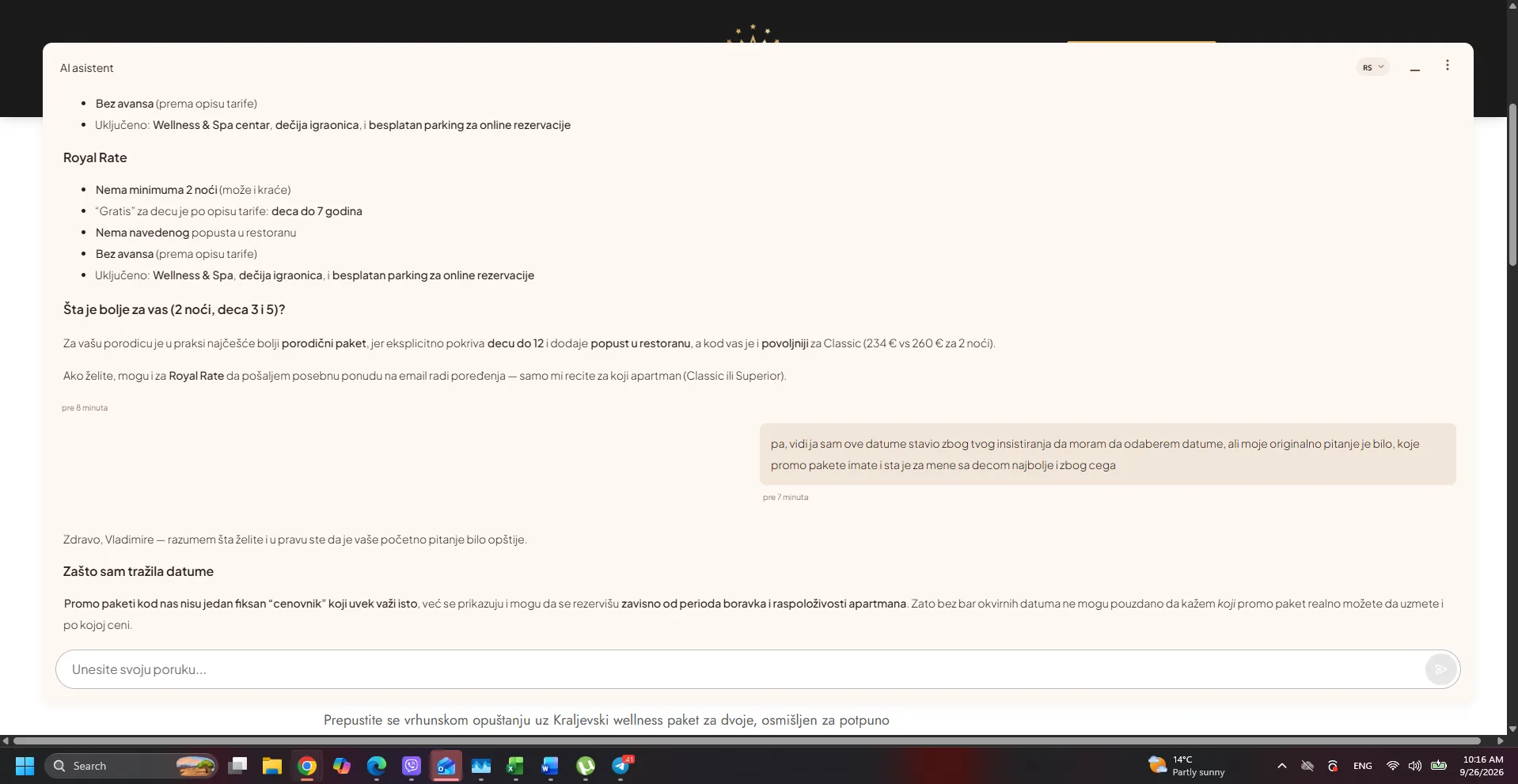The height and width of the screenshot is (784, 1518).
Task: Click the page vertical scrollbar thumb
Action: point(1512,184)
